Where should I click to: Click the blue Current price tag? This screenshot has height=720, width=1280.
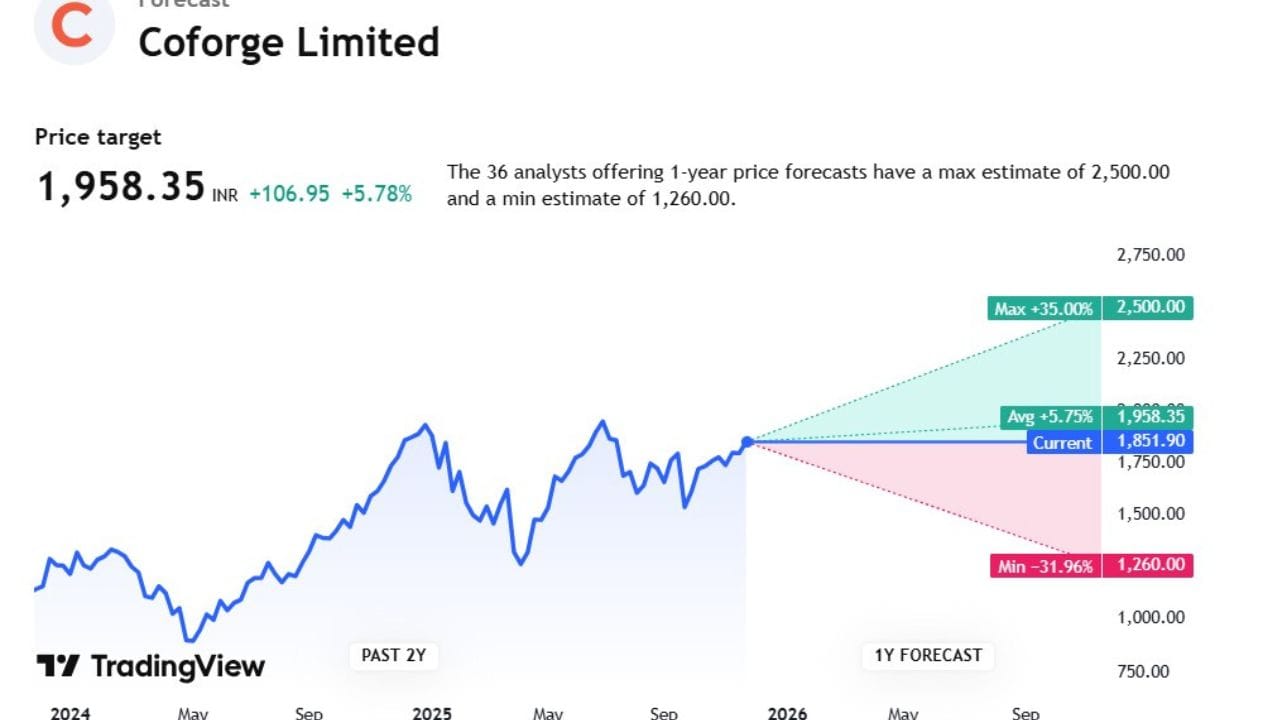(1063, 442)
